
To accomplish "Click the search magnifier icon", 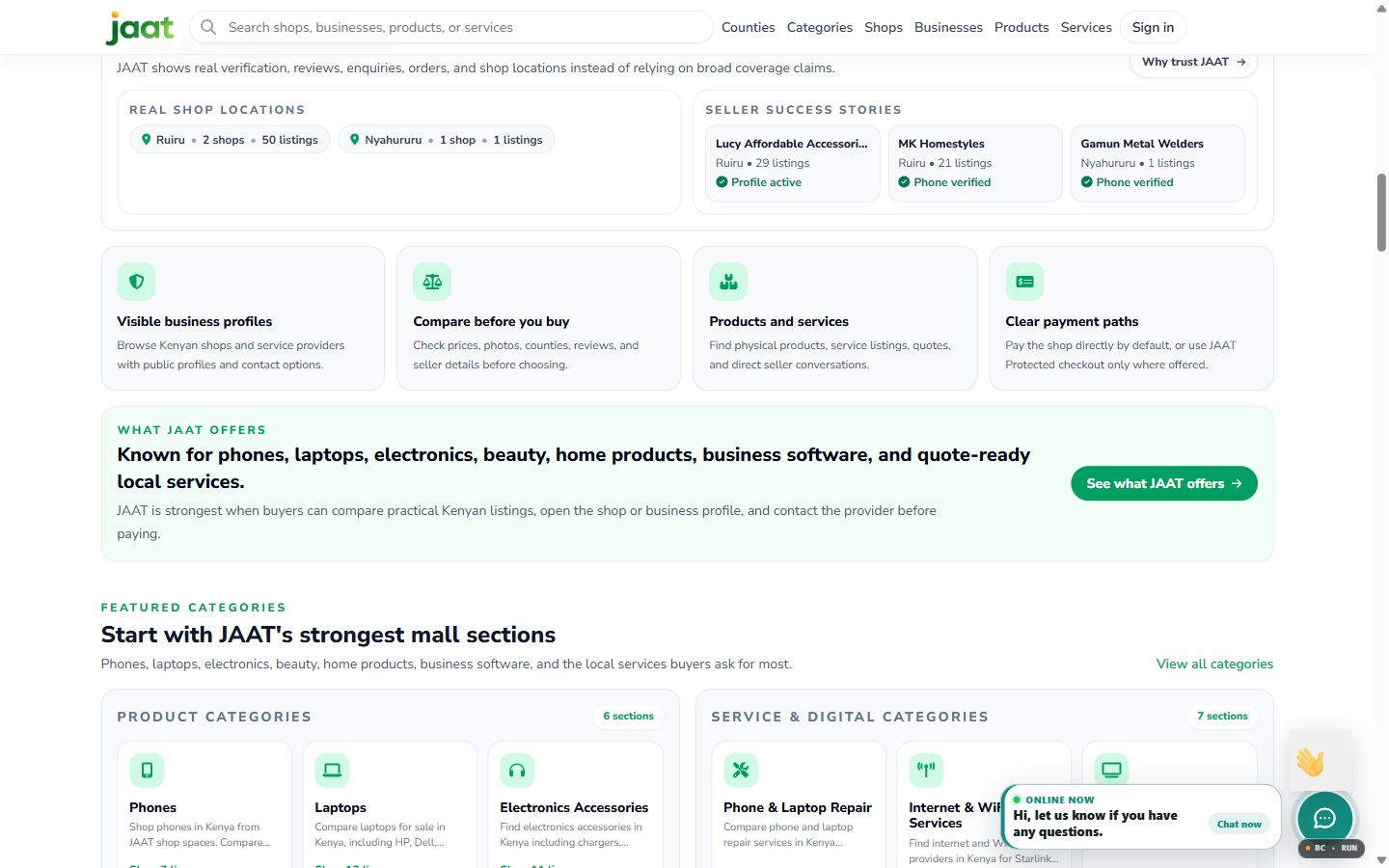I will tap(208, 27).
